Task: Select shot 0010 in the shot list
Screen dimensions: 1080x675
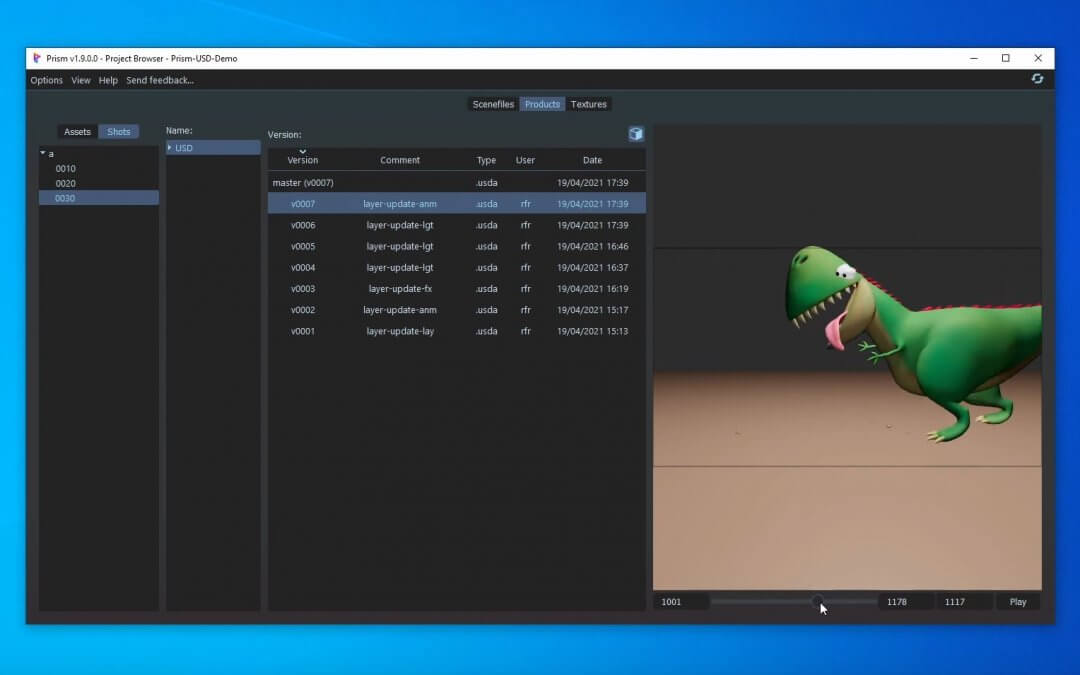Action: pyautogui.click(x=65, y=168)
